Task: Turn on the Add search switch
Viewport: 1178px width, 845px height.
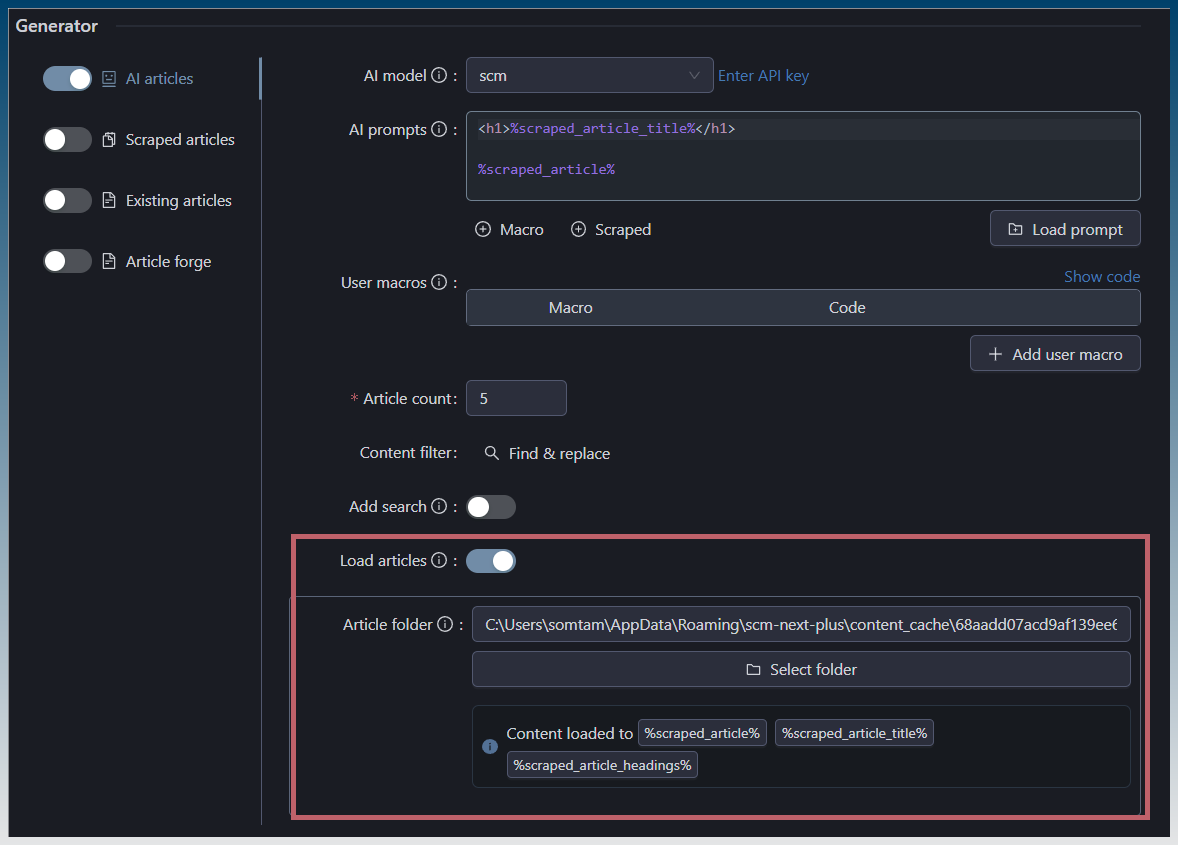Action: [491, 507]
